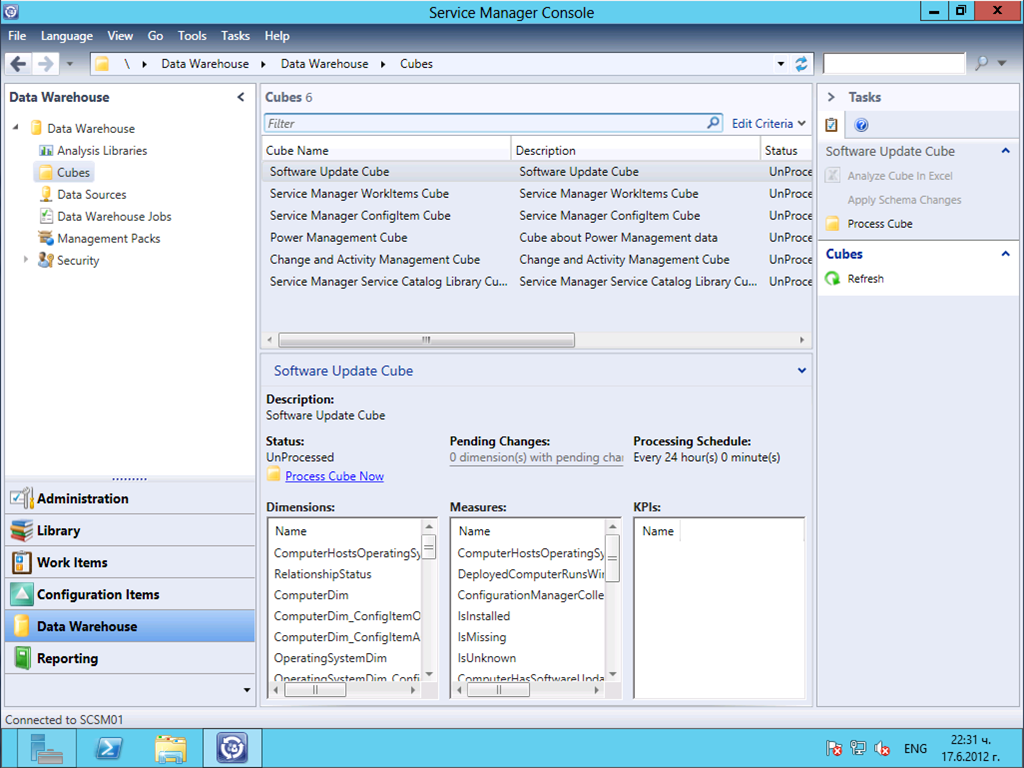Open the Tasks menu

coord(235,36)
